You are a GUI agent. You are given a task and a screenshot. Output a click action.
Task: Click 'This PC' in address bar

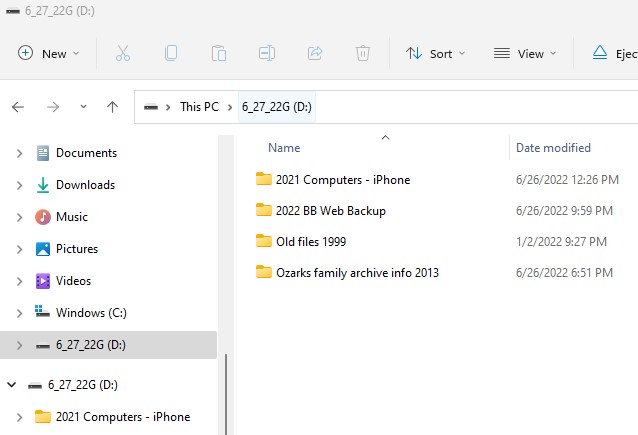pyautogui.click(x=199, y=107)
